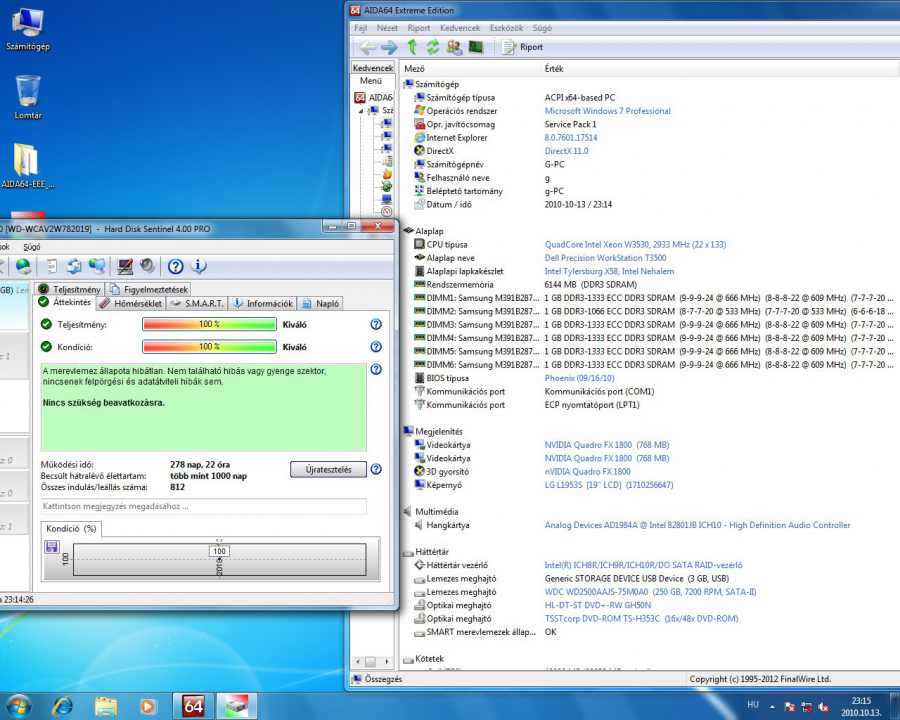Click the Teljesítmény 100% progress bar
The height and width of the screenshot is (720, 900).
[x=210, y=324]
